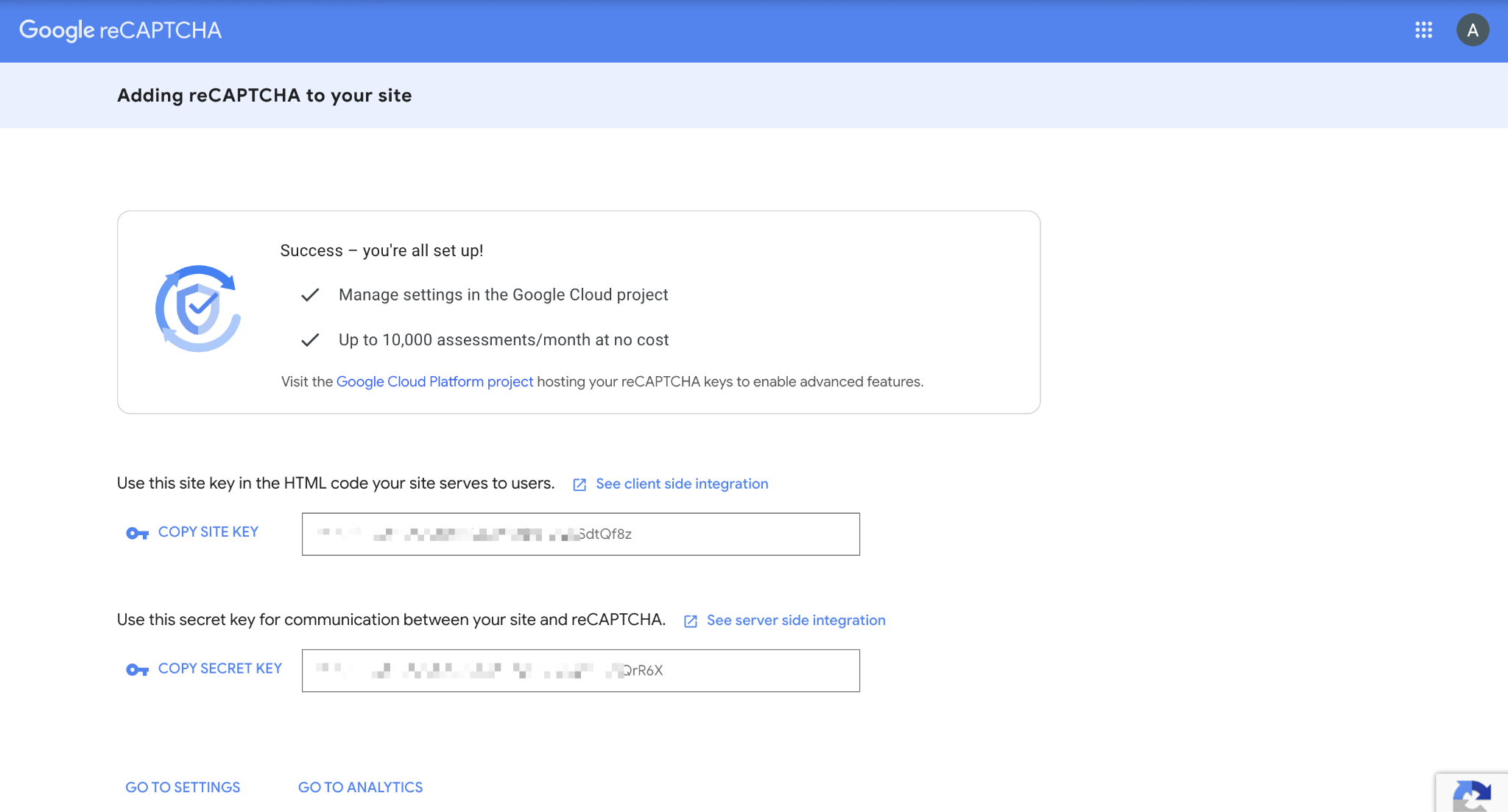Open See client side integration link

(682, 484)
